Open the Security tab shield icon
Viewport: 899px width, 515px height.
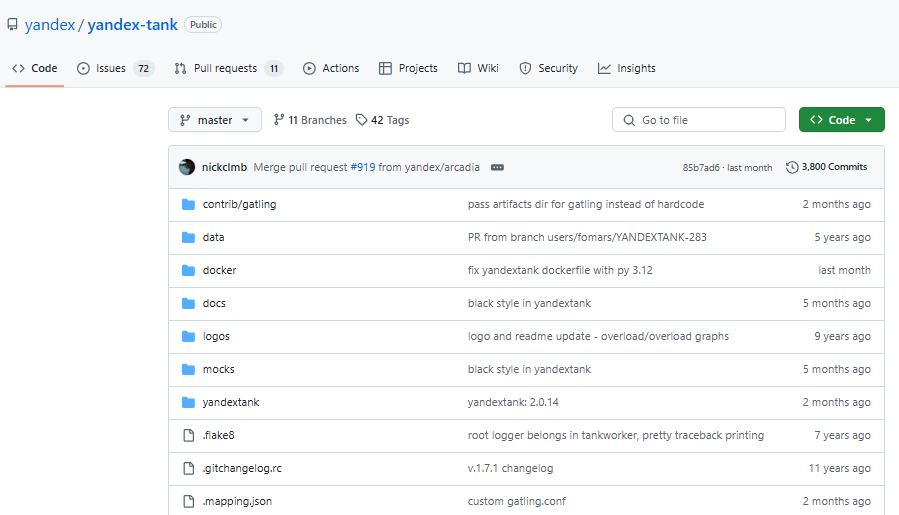[525, 68]
